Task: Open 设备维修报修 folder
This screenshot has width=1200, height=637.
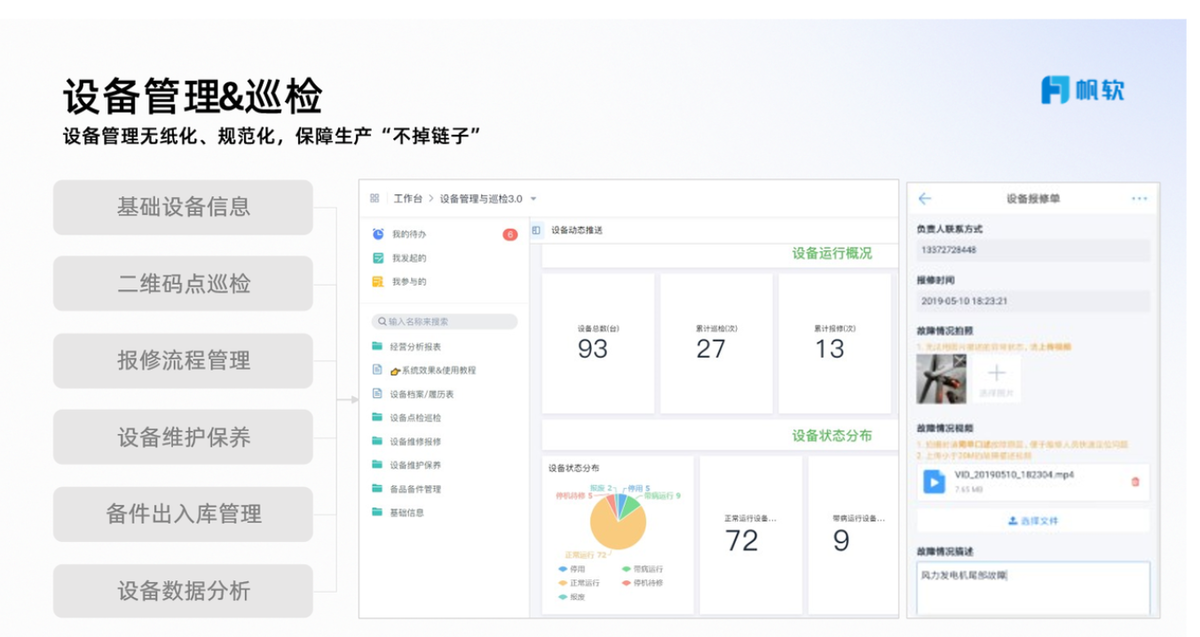Action: tap(415, 442)
